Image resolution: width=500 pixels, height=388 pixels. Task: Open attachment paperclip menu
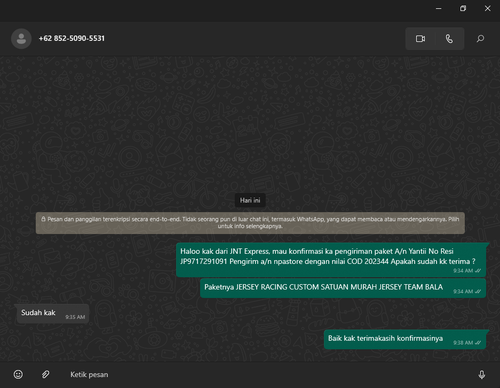point(46,374)
